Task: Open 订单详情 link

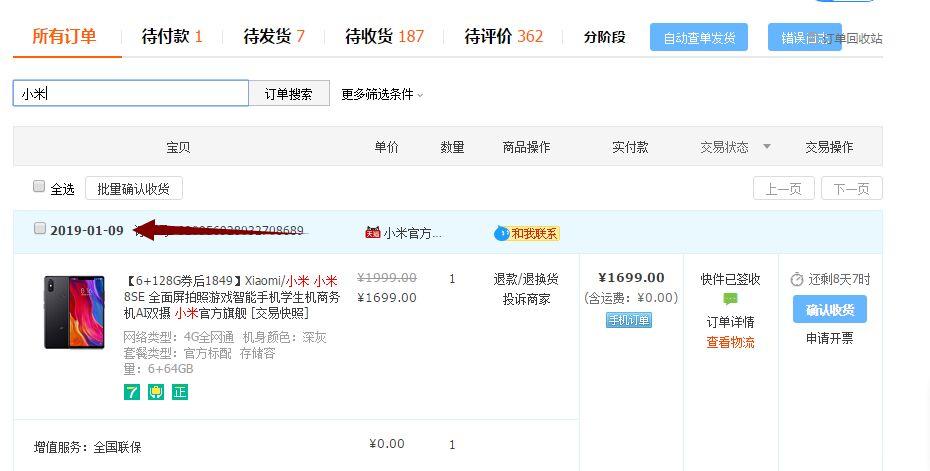Action: click(x=730, y=322)
